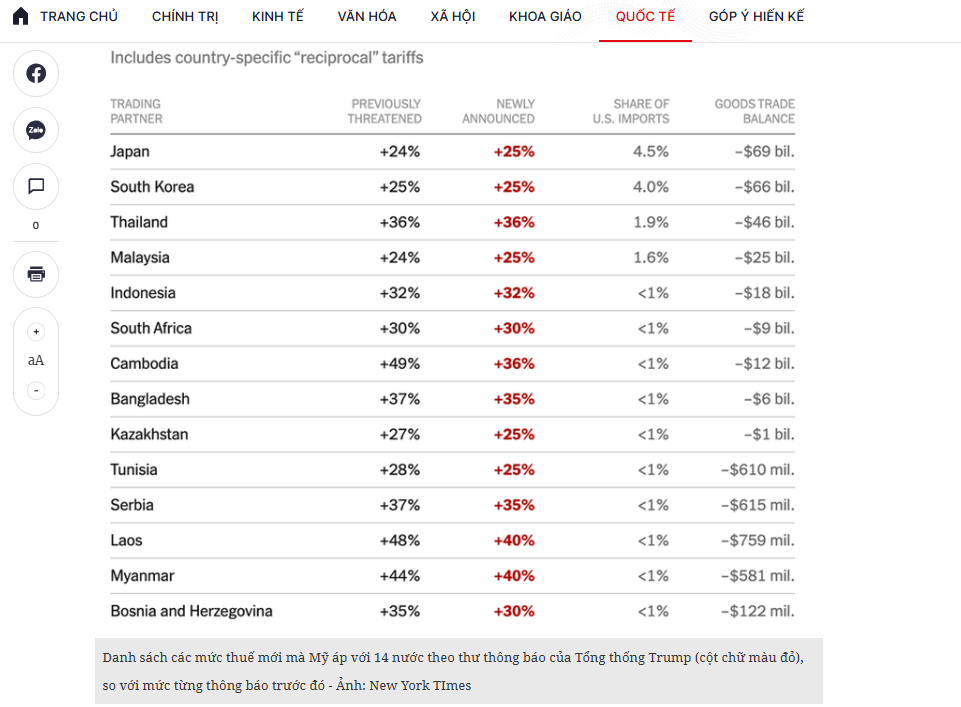Navigate to the KINH TẾ section
Viewport: 961px width, 707px height.
coord(278,17)
